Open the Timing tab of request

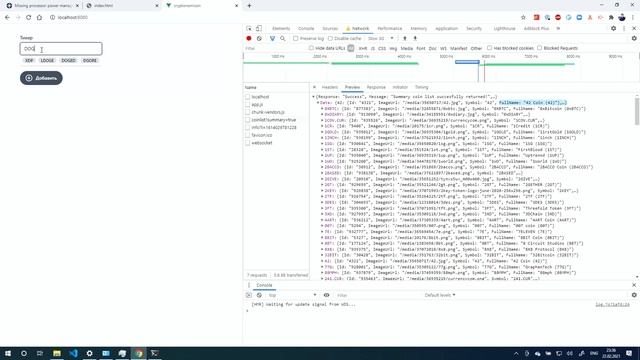pos(422,87)
